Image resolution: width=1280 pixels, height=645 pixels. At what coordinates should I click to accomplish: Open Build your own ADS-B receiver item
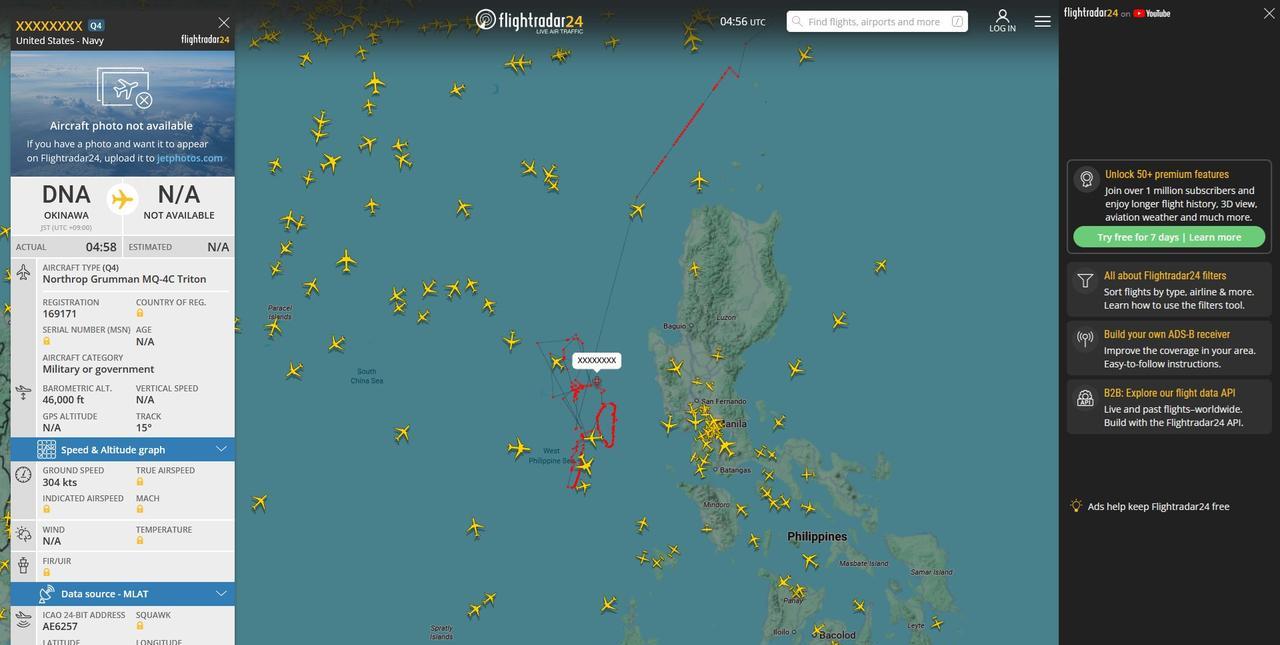[1169, 348]
